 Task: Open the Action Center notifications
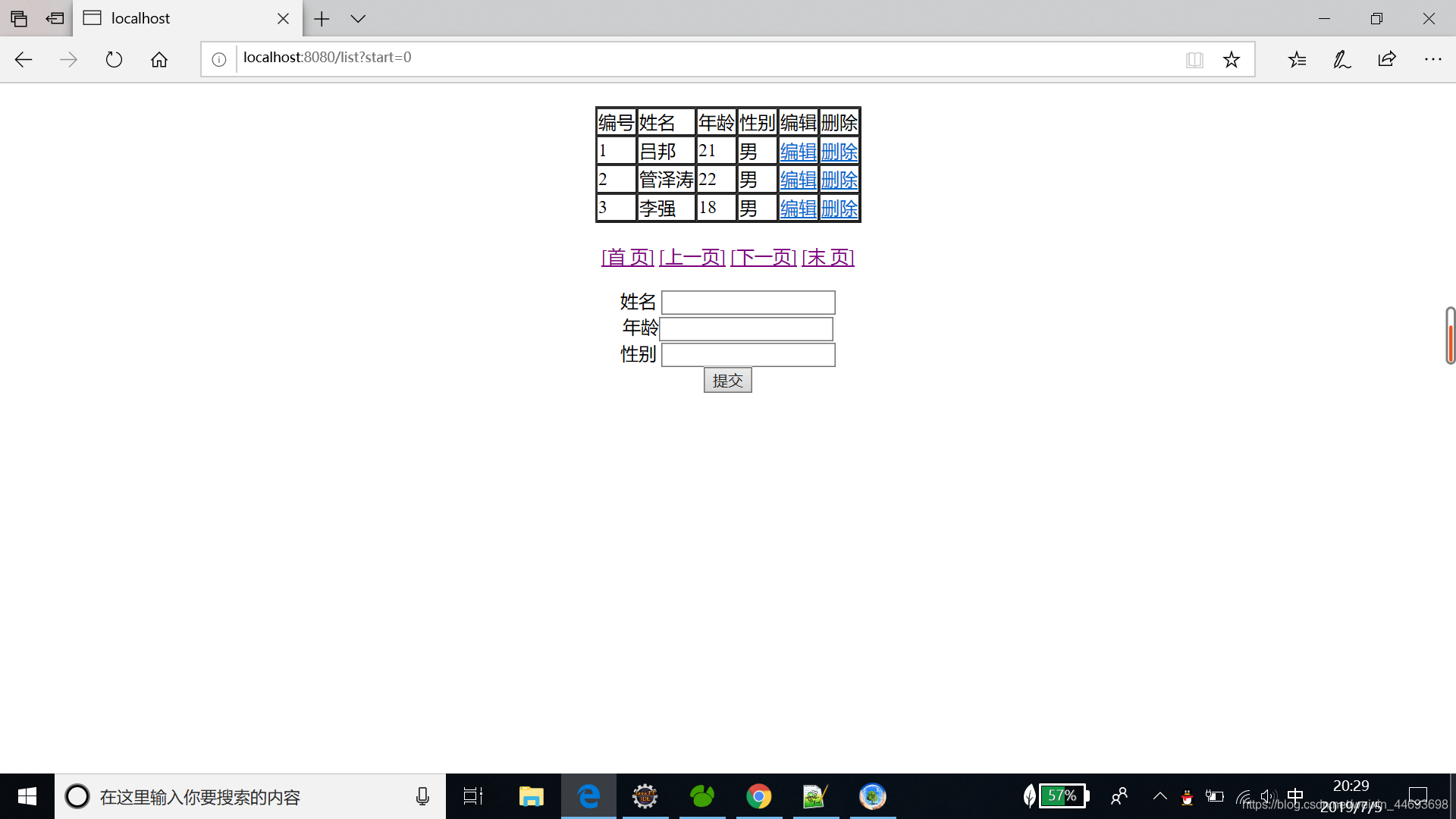pos(1418,796)
